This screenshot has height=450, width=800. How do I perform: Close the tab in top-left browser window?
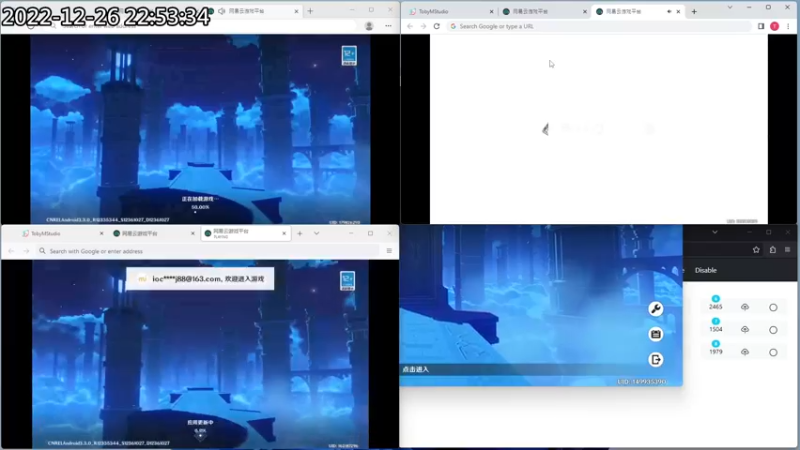coord(296,11)
